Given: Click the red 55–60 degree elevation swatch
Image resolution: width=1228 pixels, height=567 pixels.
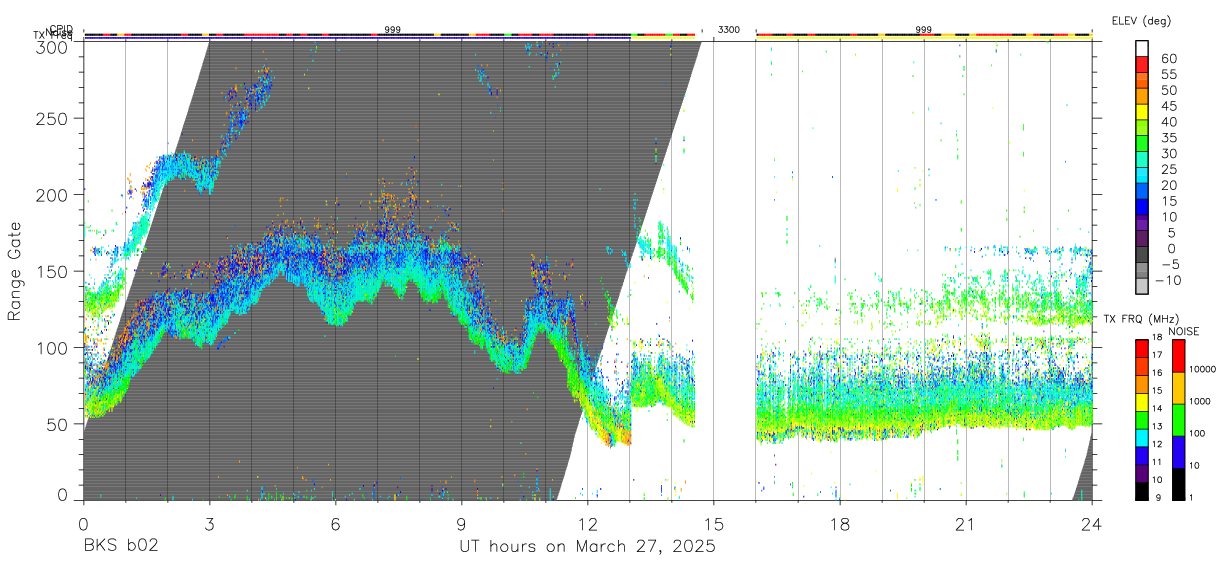Looking at the screenshot, I should tap(1142, 66).
